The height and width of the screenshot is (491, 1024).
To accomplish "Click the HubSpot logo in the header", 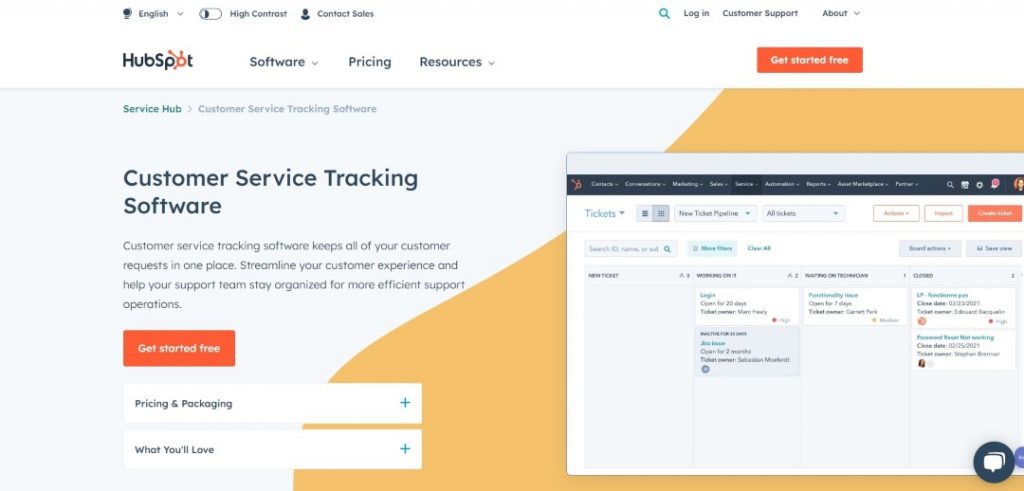I will (157, 60).
